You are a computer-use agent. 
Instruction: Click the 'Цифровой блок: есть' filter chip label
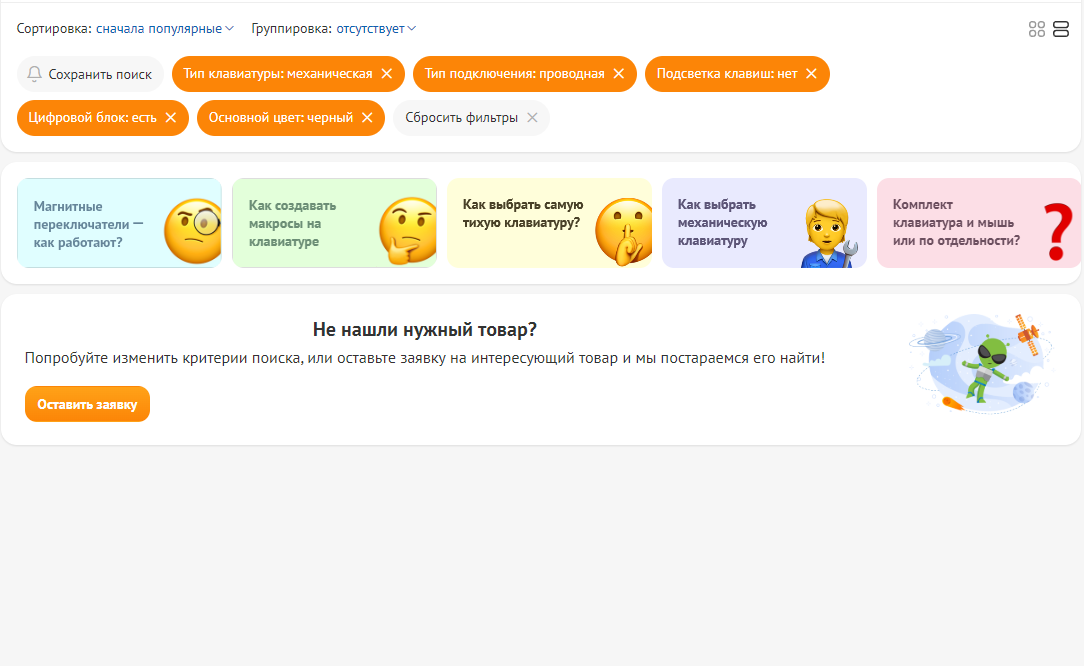coord(92,118)
